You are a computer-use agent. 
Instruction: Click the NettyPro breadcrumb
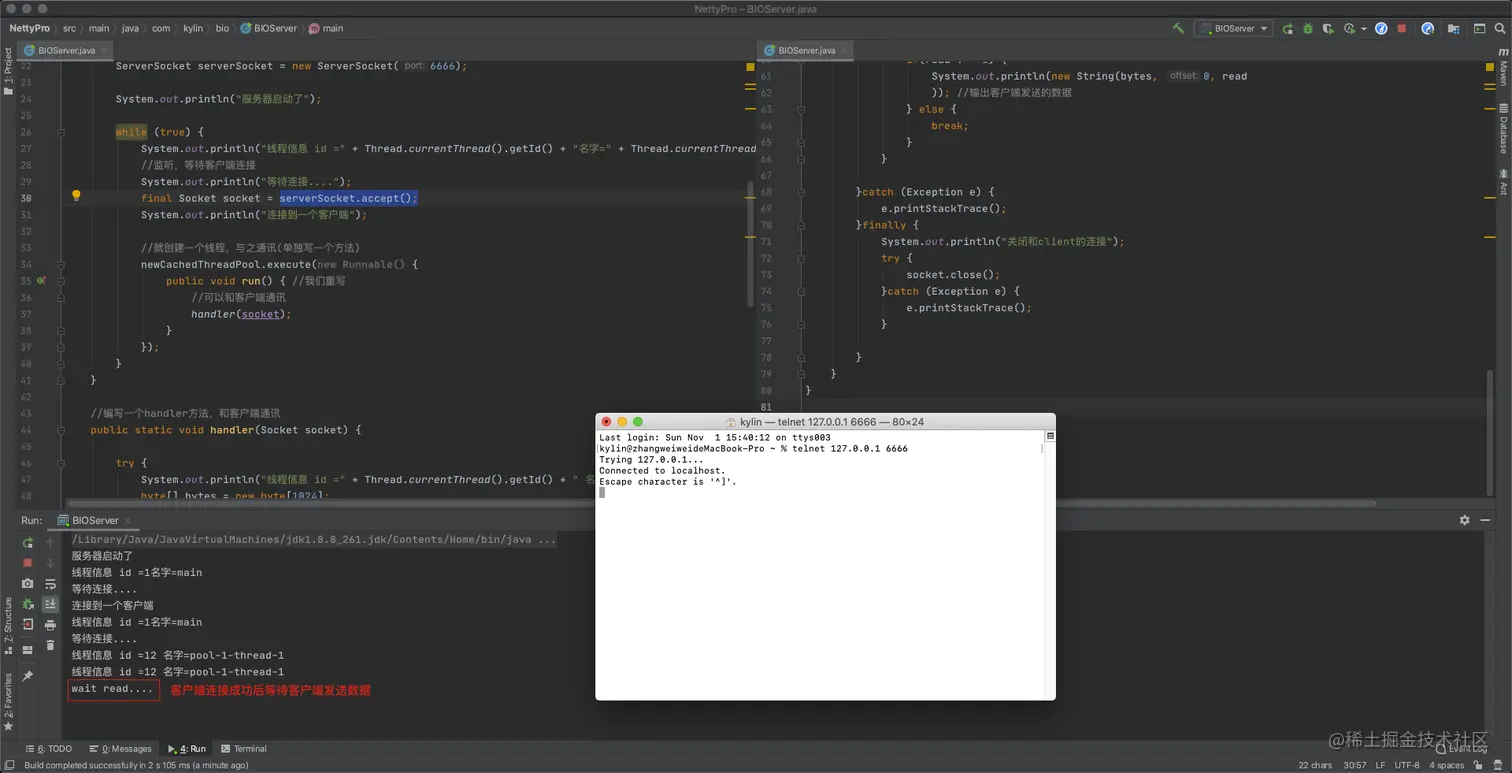point(29,28)
